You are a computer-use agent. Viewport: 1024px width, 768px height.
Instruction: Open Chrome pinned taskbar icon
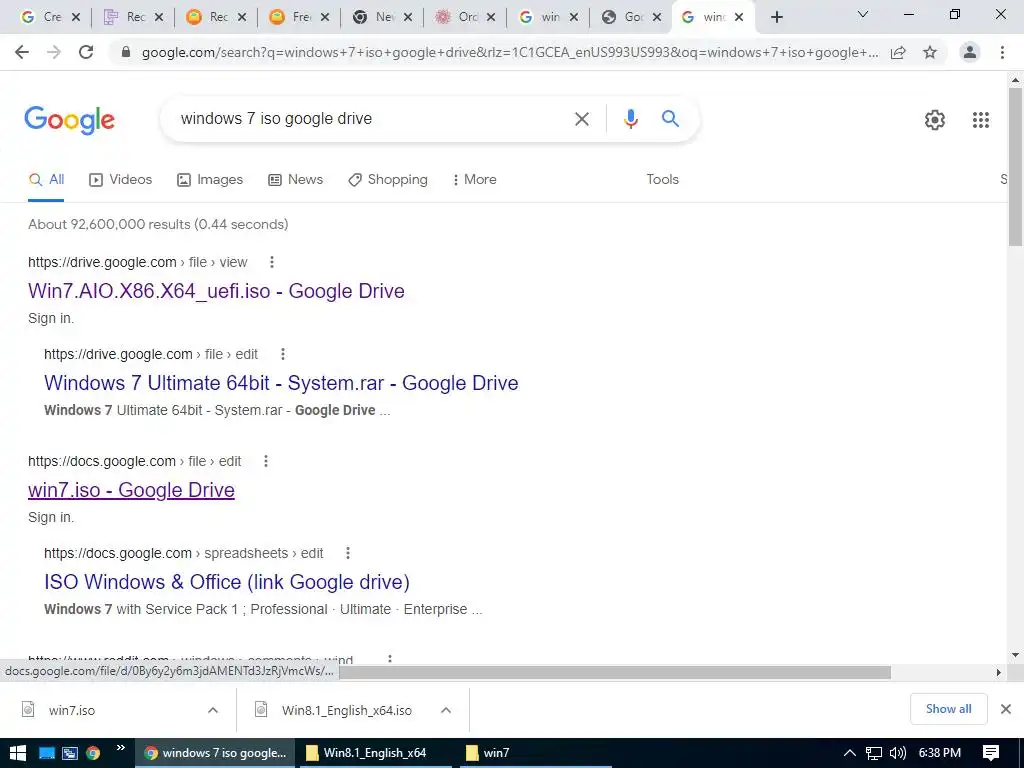tap(93, 753)
